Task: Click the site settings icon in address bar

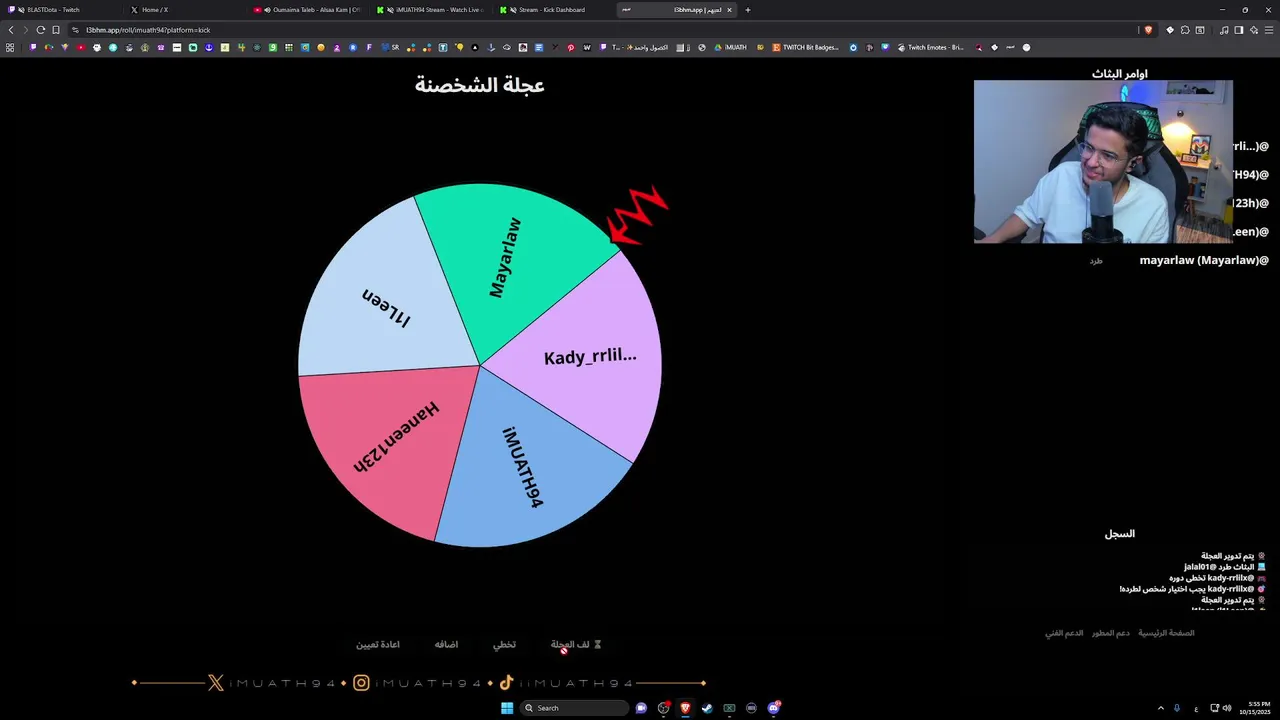Action: [x=75, y=30]
